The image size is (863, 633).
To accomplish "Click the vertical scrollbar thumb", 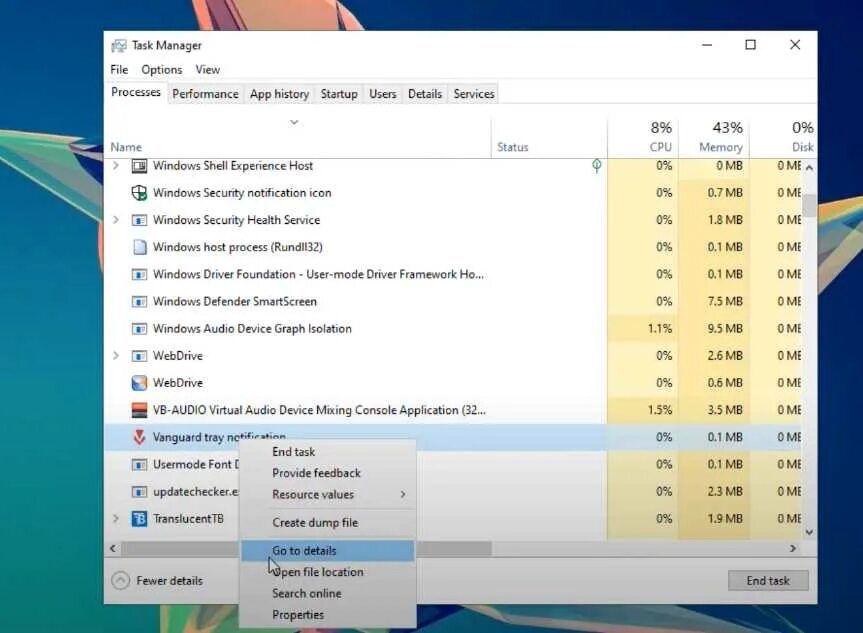I will pos(809,205).
